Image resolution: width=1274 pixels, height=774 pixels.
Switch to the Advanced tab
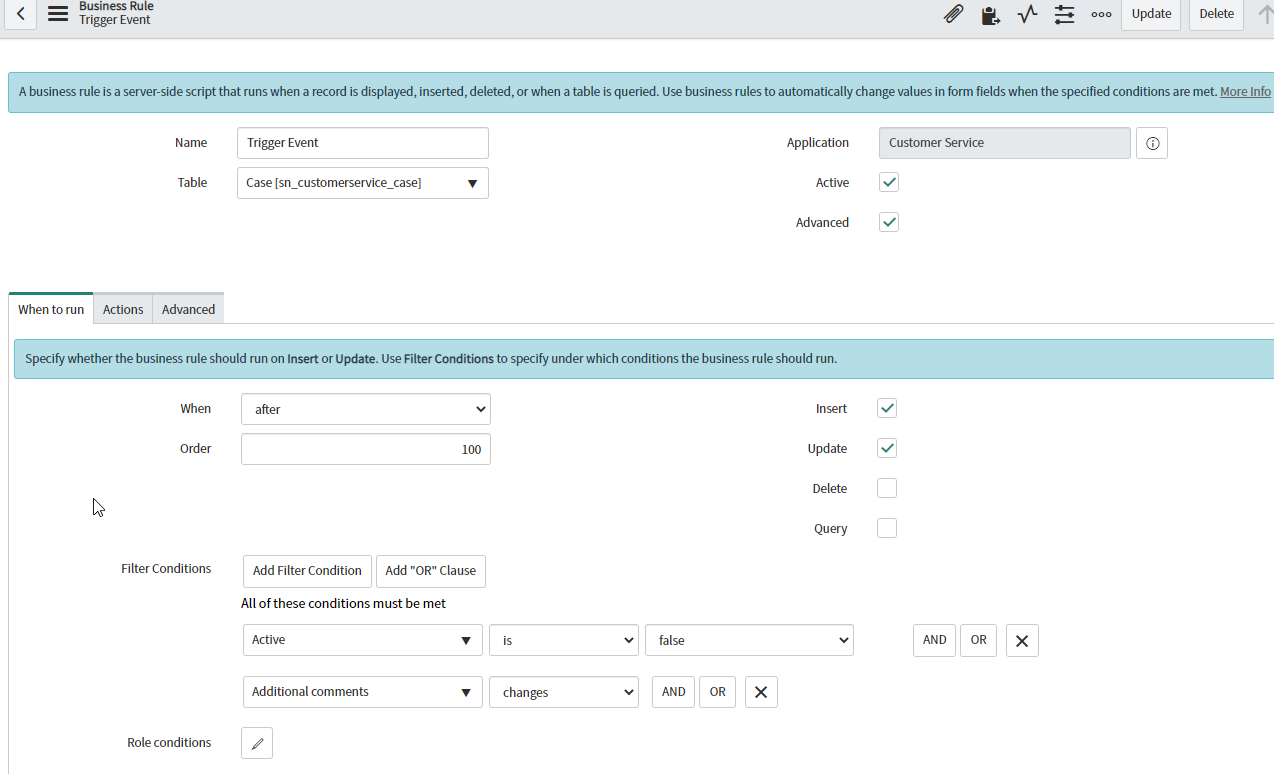(x=189, y=309)
